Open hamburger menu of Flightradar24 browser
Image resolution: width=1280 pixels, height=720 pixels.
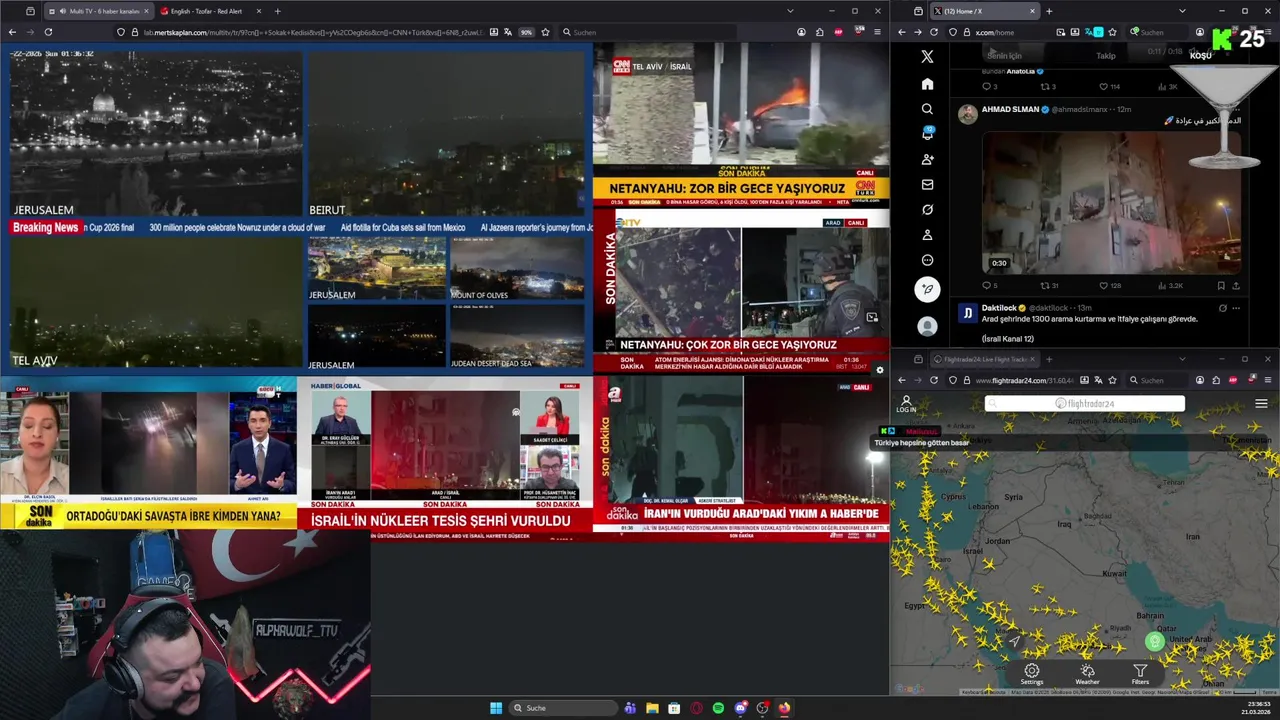(1268, 380)
